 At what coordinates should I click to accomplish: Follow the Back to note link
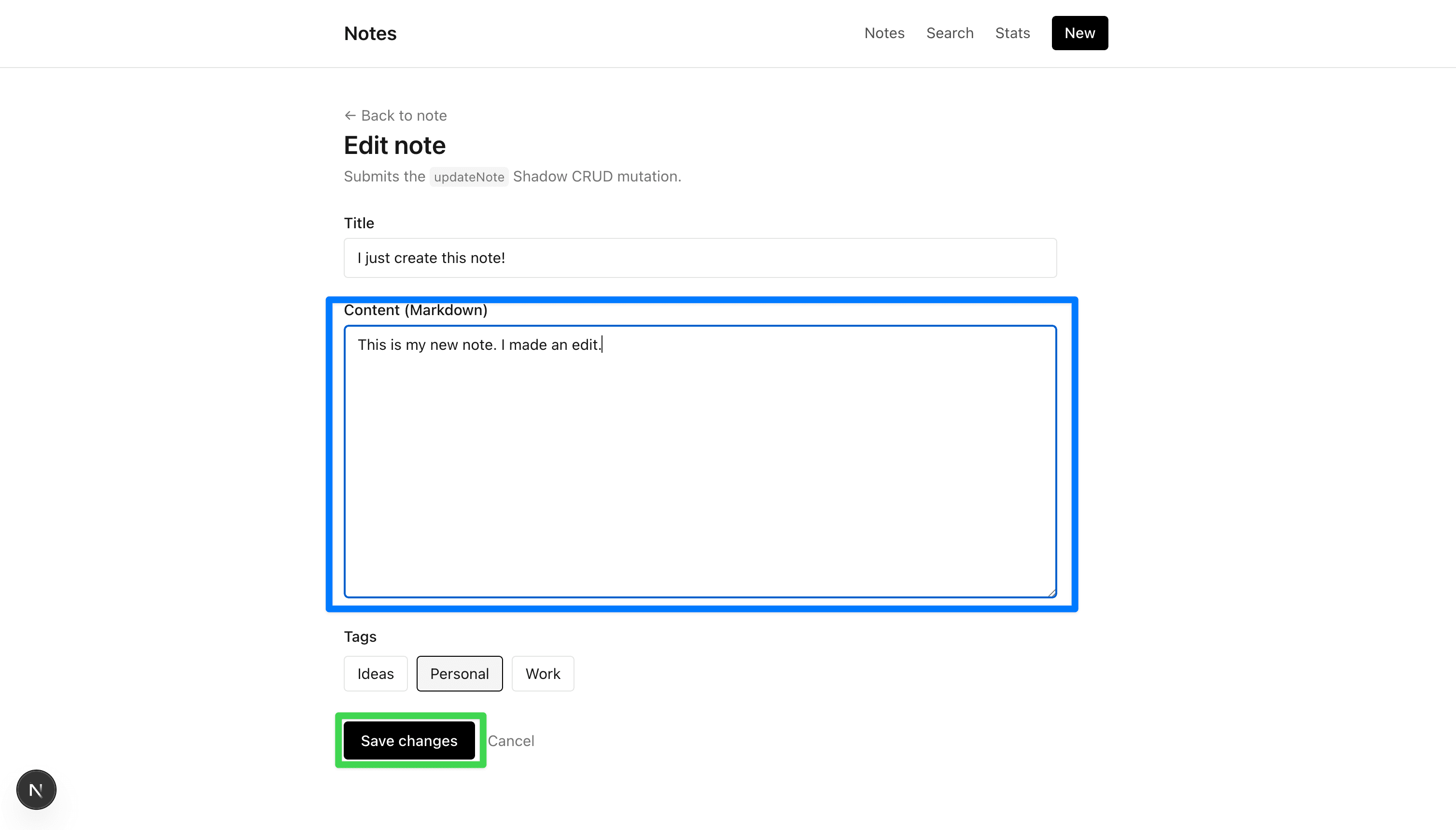(395, 116)
